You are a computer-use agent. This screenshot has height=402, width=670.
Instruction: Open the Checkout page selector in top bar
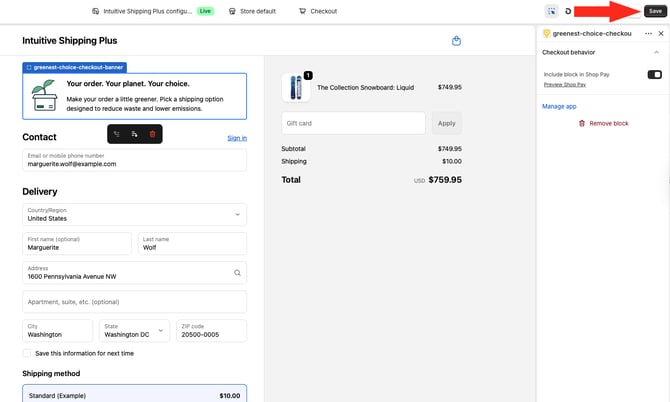(x=318, y=12)
